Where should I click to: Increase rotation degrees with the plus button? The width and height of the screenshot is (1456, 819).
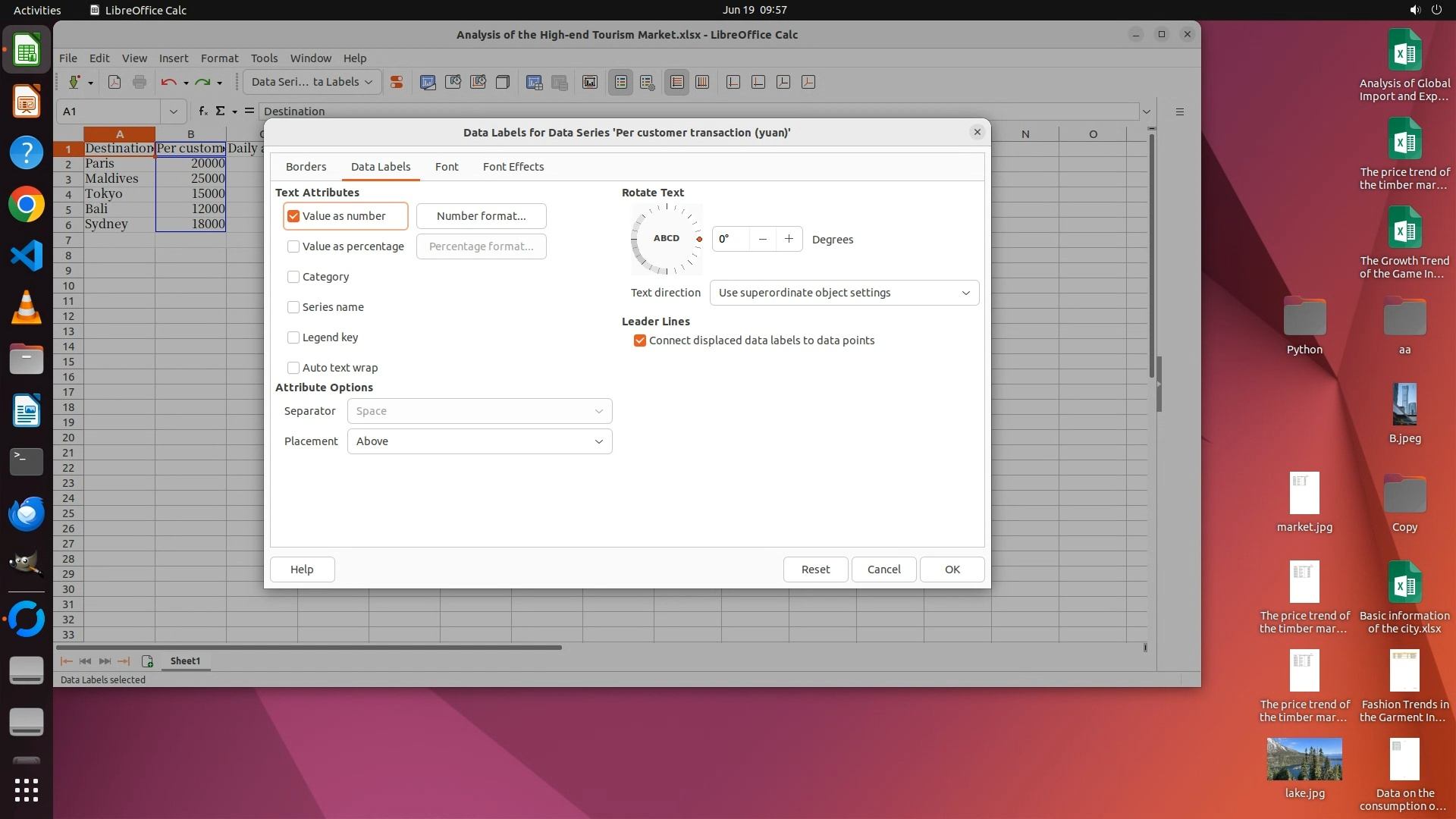point(789,239)
